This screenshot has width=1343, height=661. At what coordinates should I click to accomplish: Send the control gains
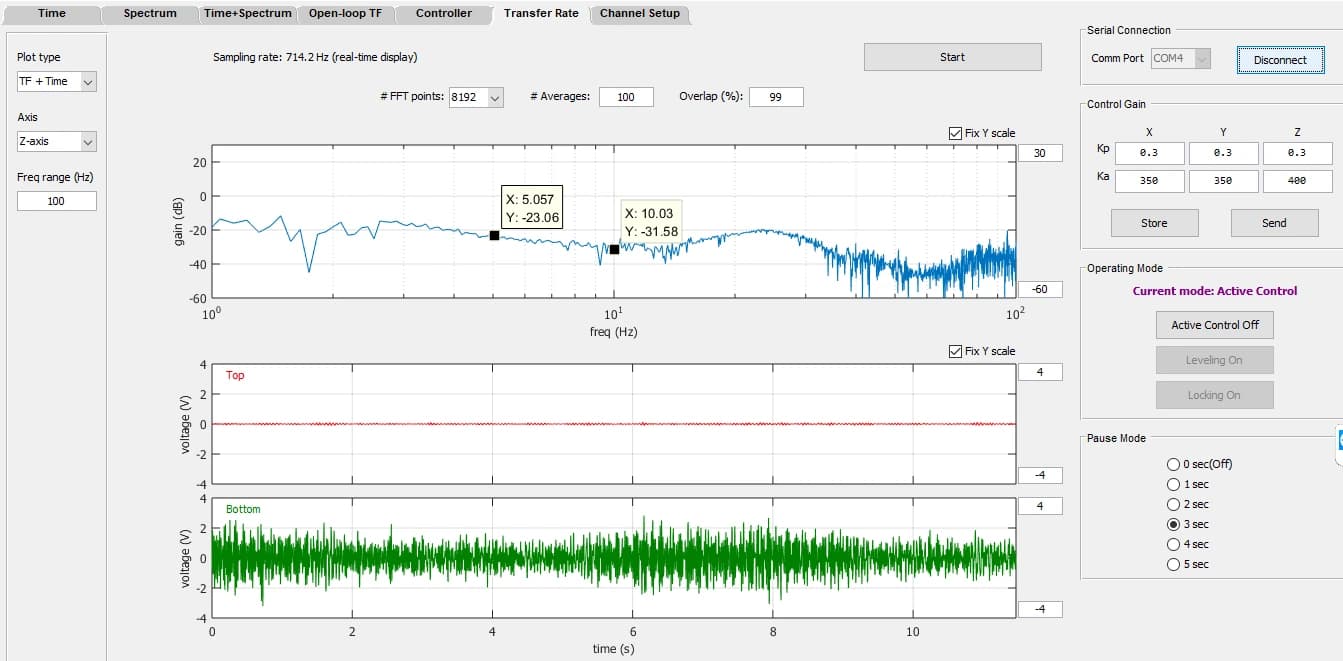tap(1274, 223)
